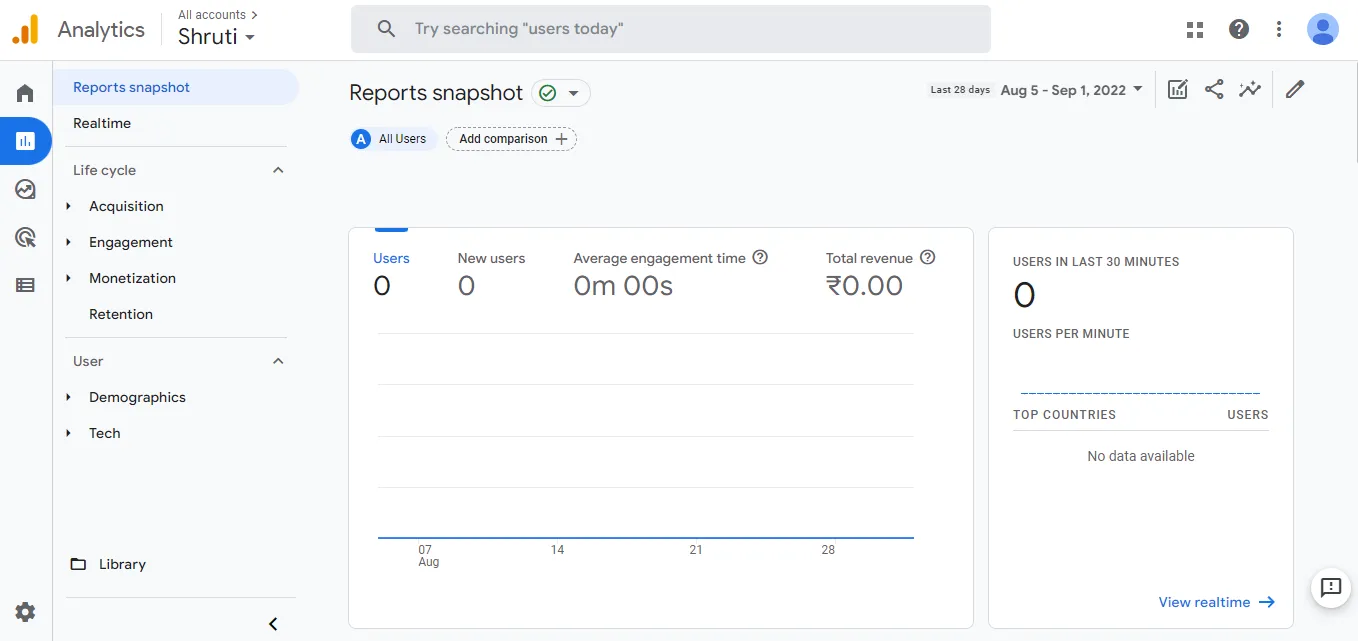Click the View realtime link
Viewport: 1358px width, 641px height.
coord(1216,602)
